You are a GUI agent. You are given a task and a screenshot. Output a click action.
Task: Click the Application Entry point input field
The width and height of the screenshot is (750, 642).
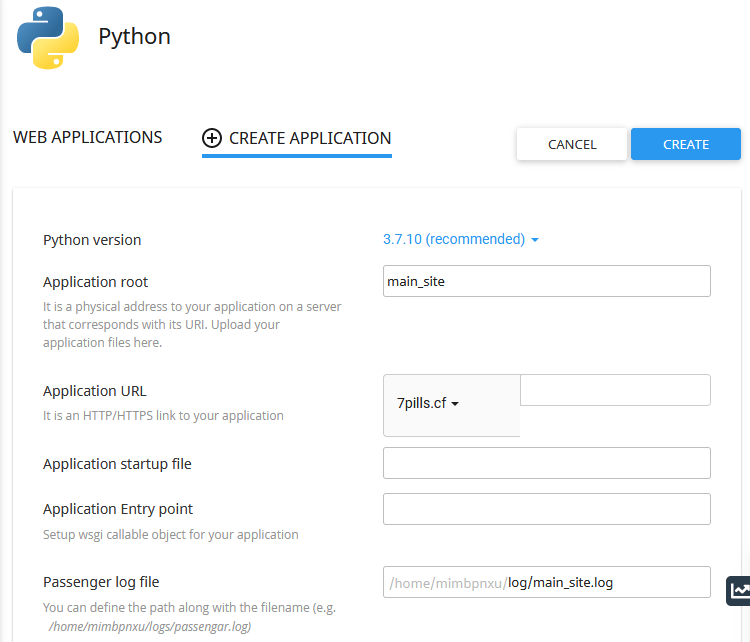click(x=547, y=509)
